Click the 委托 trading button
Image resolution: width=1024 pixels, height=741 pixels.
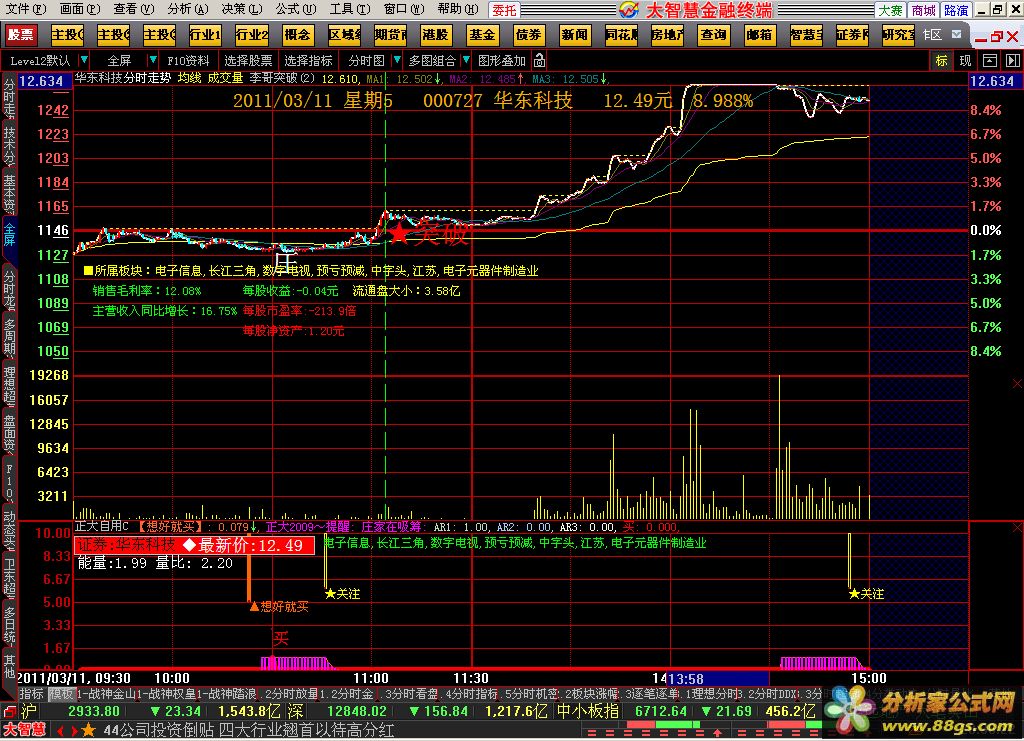click(x=504, y=10)
